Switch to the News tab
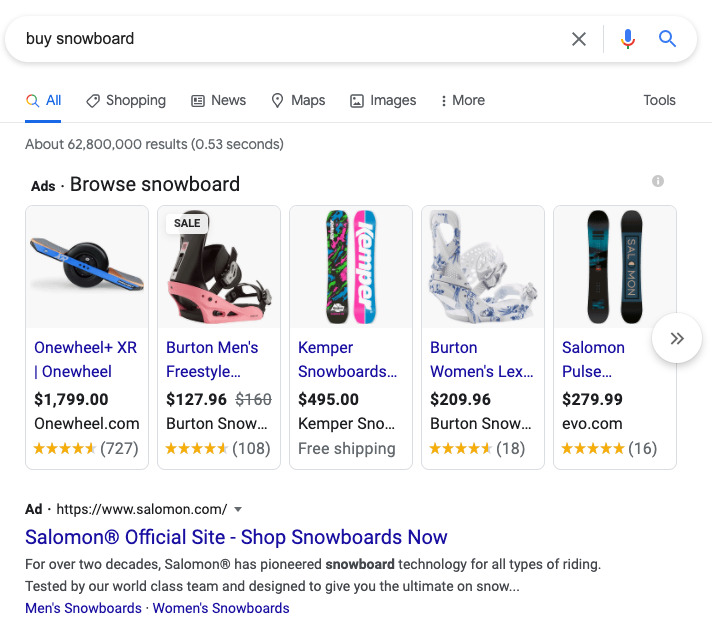The width and height of the screenshot is (712, 623). click(x=218, y=100)
